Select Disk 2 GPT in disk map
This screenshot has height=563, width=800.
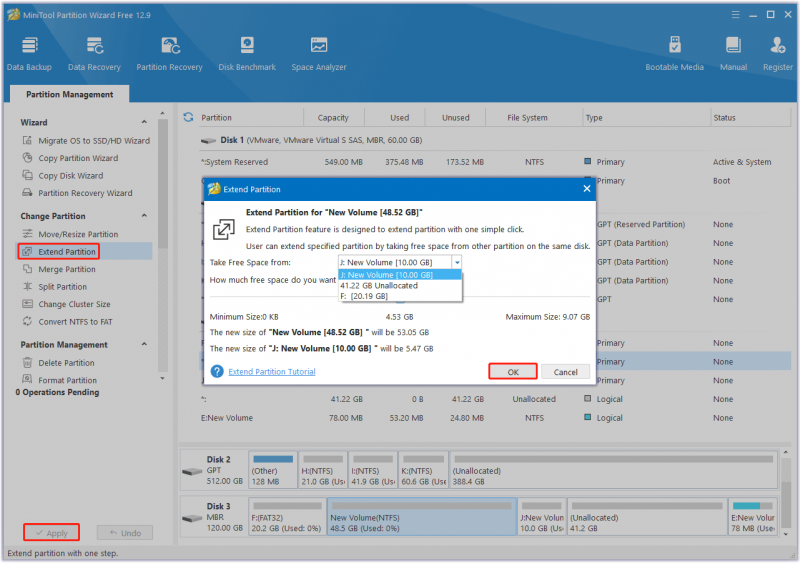click(214, 470)
